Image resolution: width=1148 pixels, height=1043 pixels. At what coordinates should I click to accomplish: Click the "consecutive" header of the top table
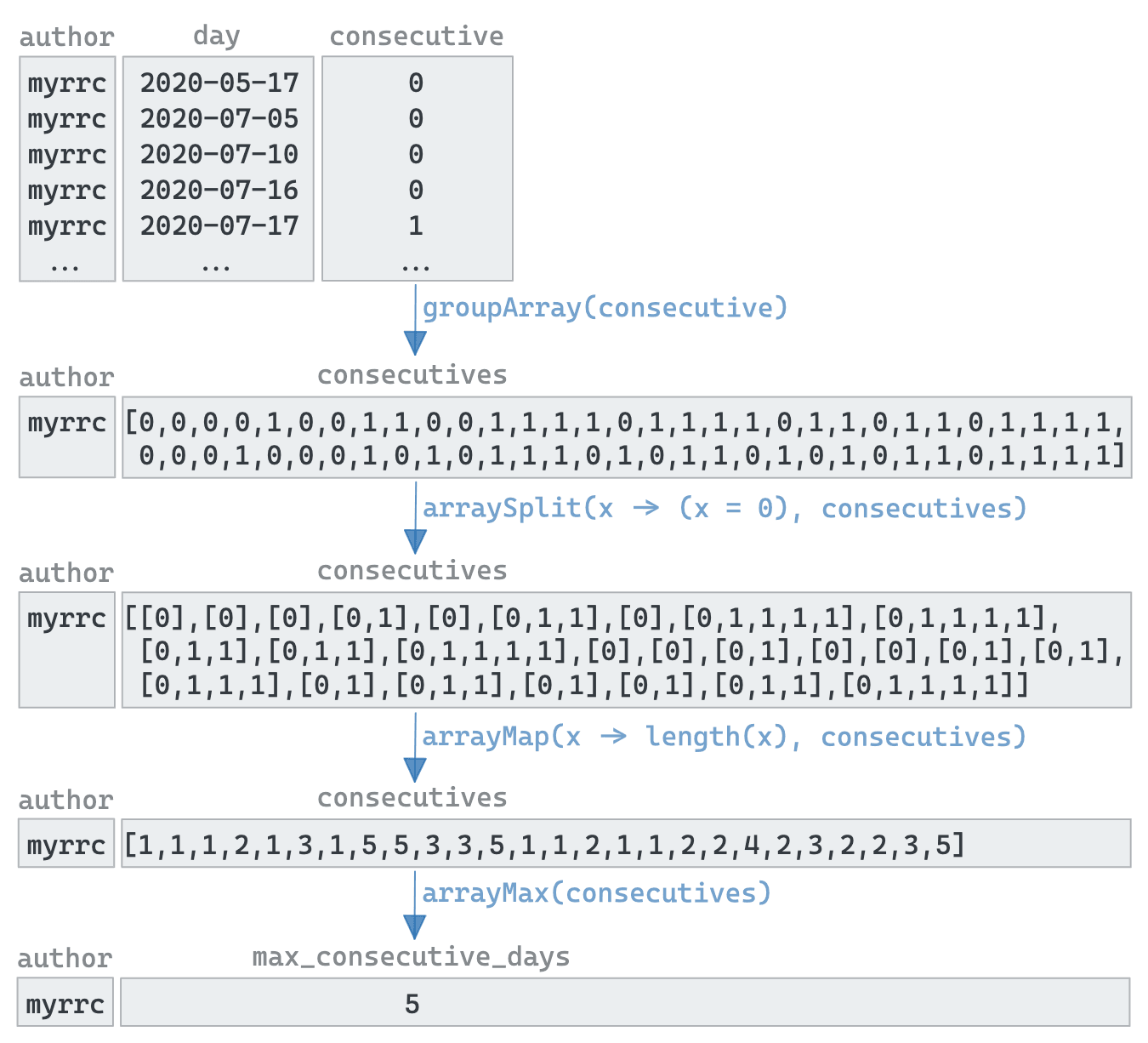point(417,37)
